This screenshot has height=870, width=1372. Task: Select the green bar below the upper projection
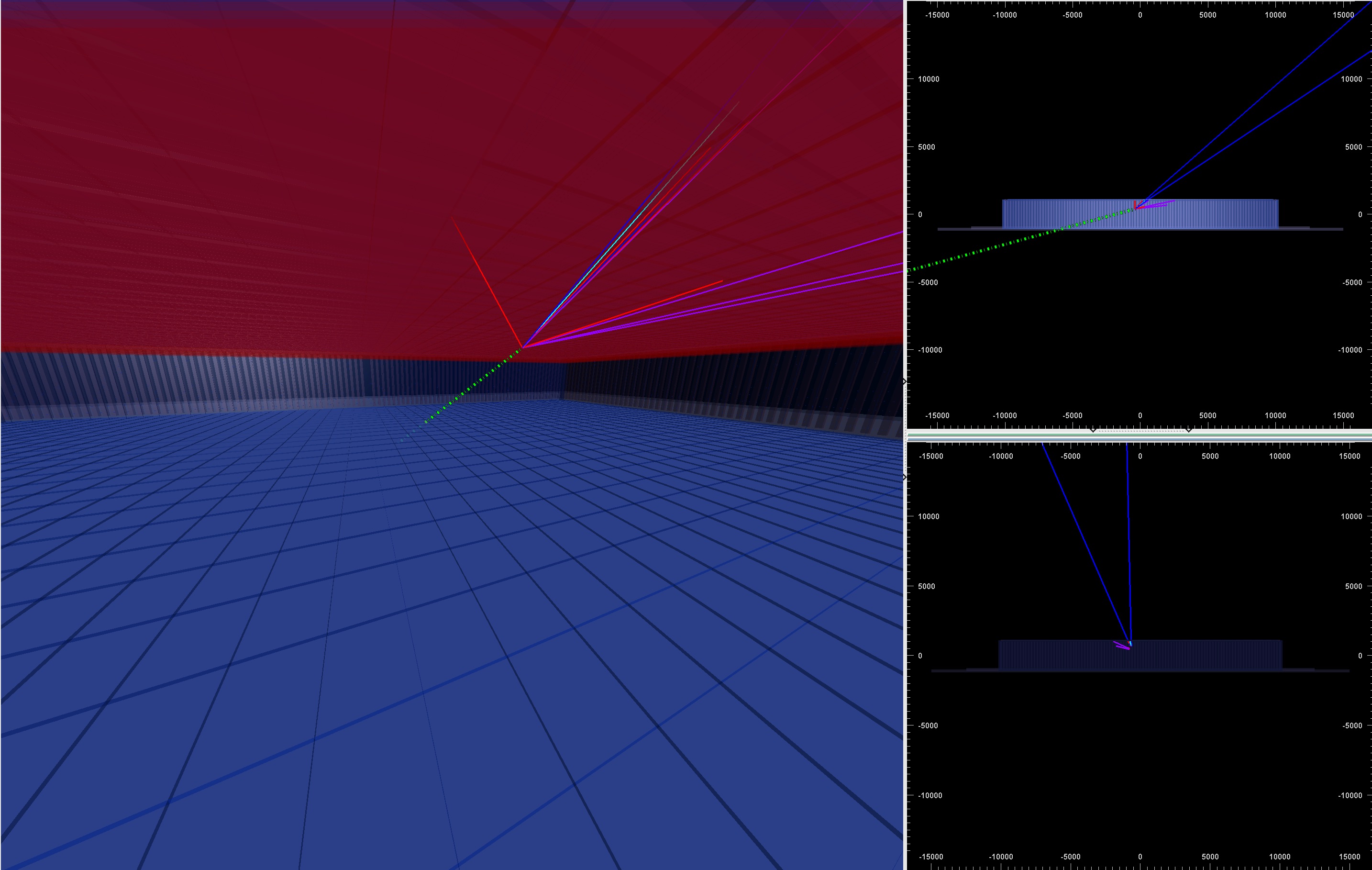coord(1139,435)
